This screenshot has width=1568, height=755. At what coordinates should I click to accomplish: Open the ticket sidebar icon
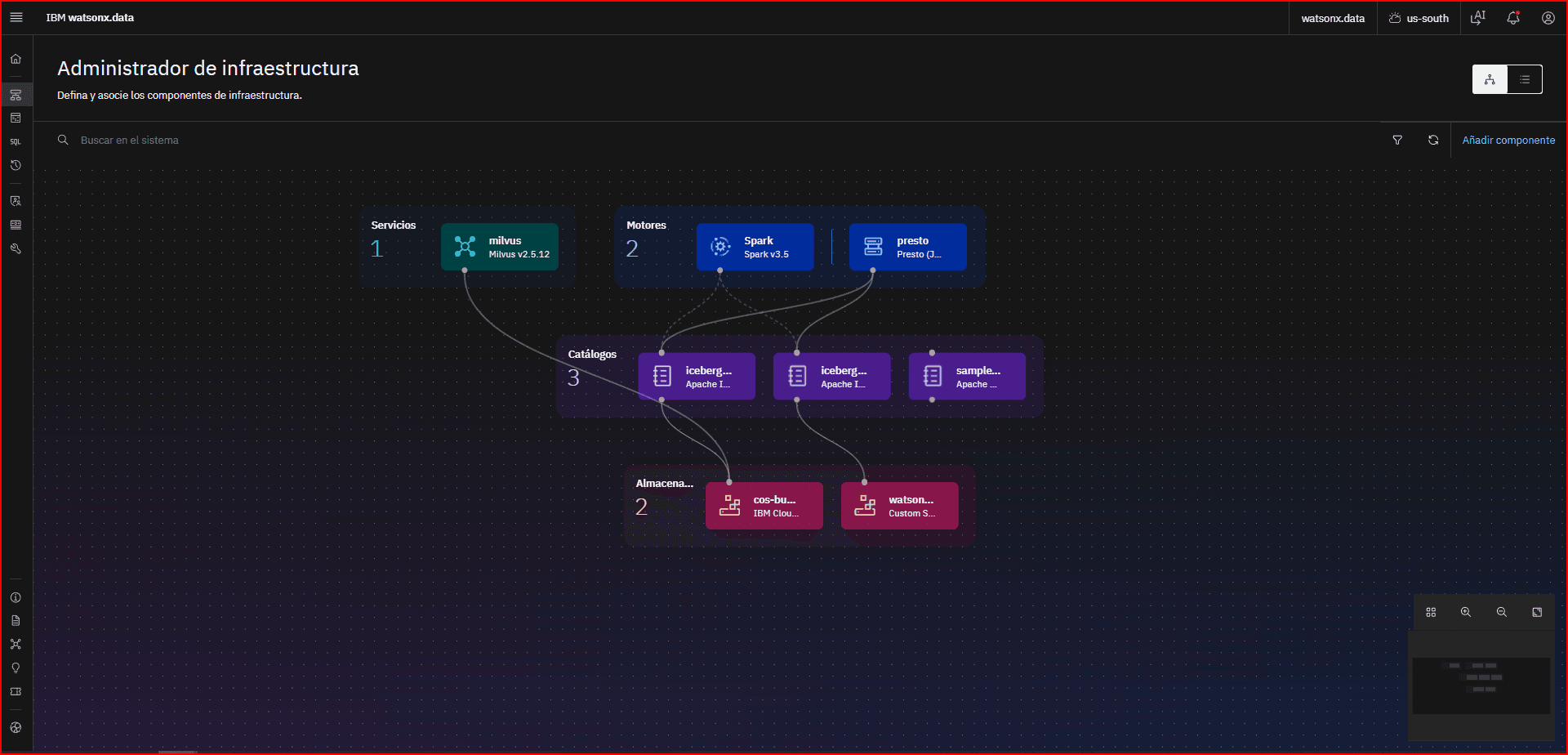[16, 691]
